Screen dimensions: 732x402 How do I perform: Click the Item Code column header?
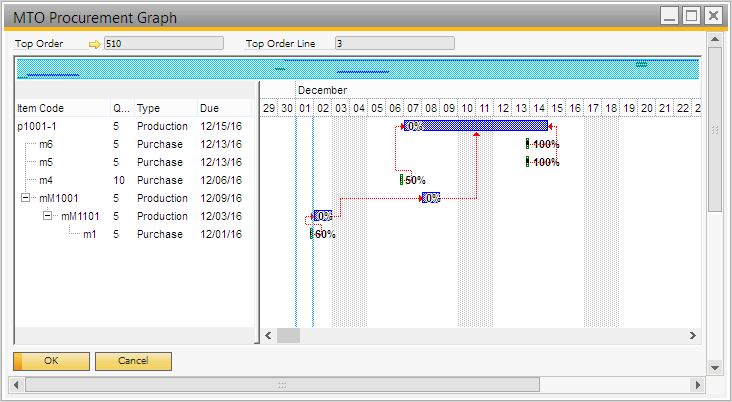[x=40, y=108]
